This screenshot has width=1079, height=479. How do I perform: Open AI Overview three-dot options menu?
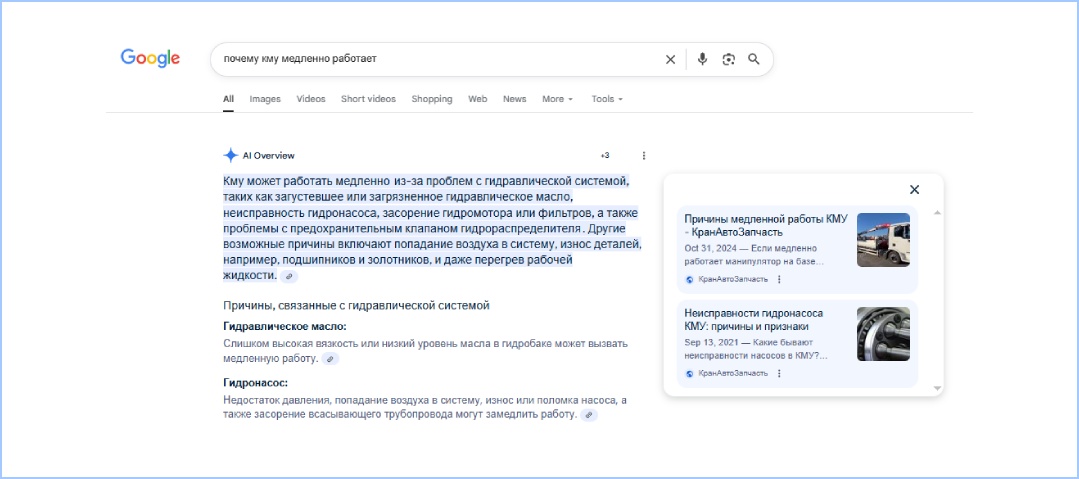click(644, 156)
